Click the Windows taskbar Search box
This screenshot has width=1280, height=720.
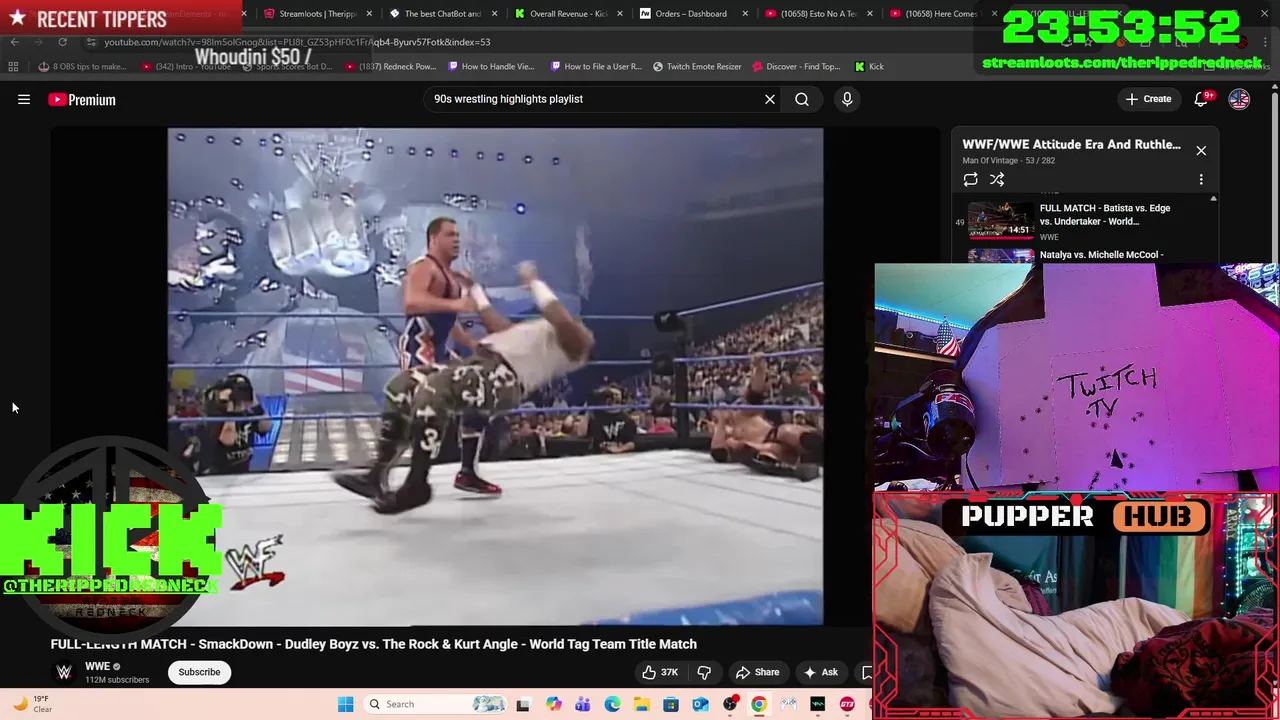[x=435, y=704]
